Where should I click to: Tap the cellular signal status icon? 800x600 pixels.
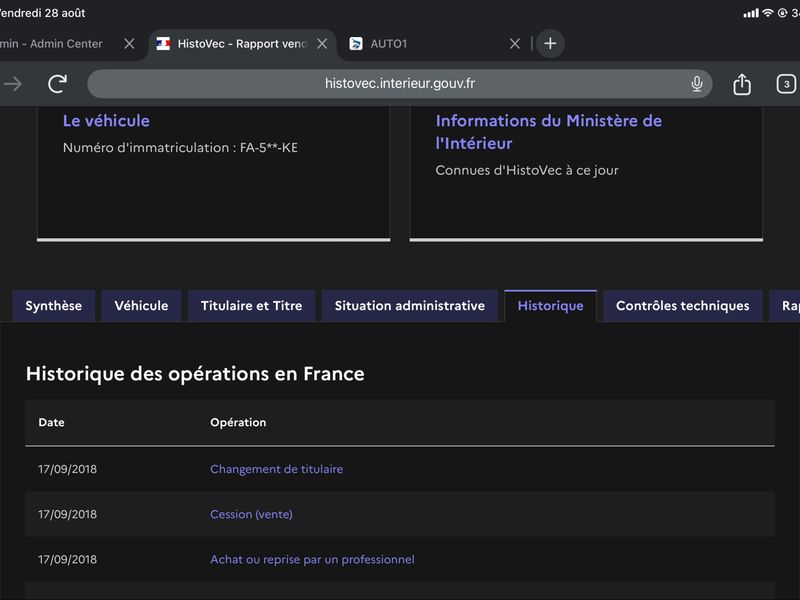pyautogui.click(x=751, y=13)
